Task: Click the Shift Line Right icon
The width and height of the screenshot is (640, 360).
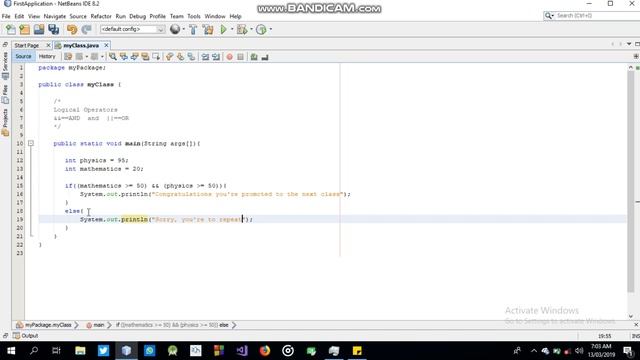Action: tap(216, 57)
